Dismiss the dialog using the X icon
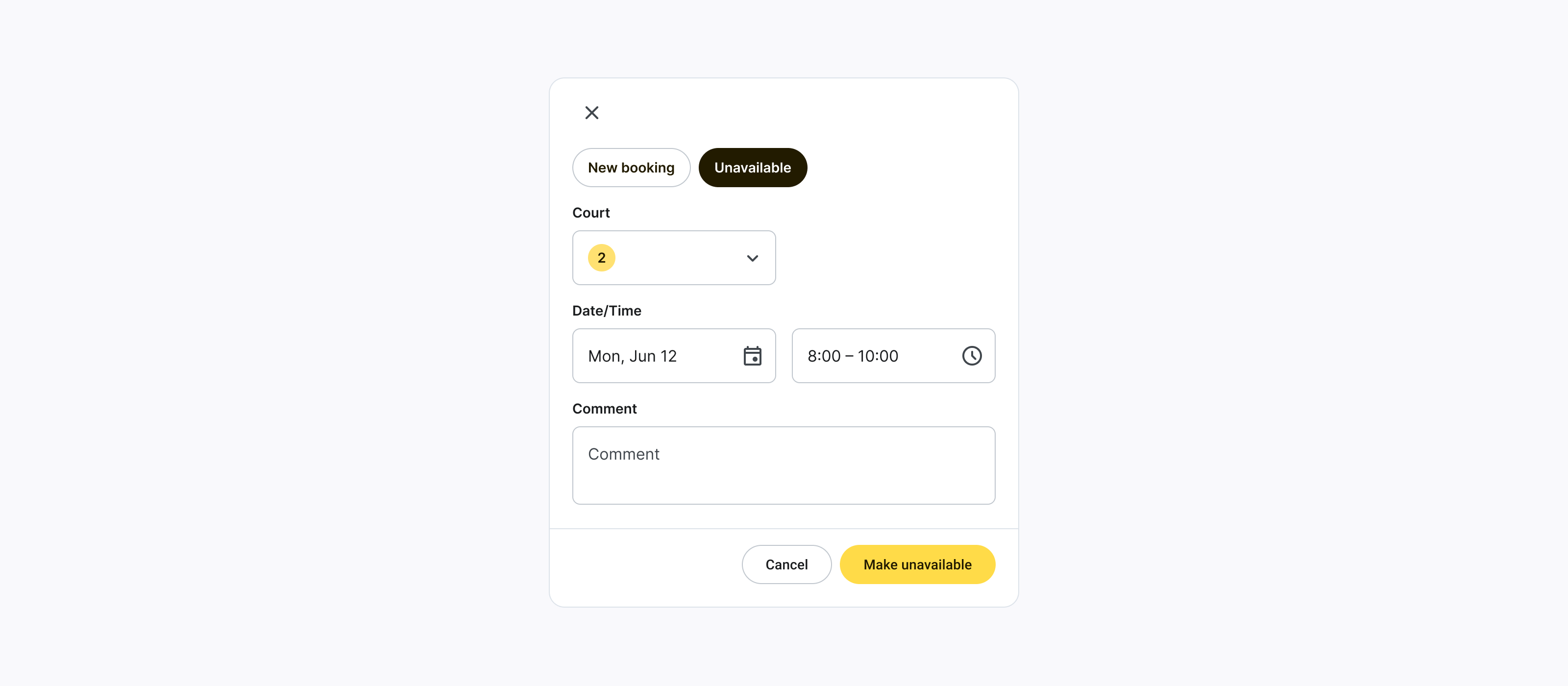 click(x=591, y=113)
